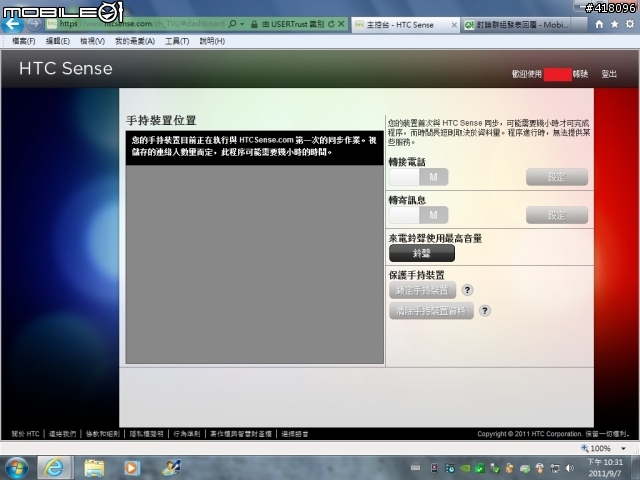640x480 pixels.
Task: Open the 說明(H) menu
Action: click(x=212, y=41)
